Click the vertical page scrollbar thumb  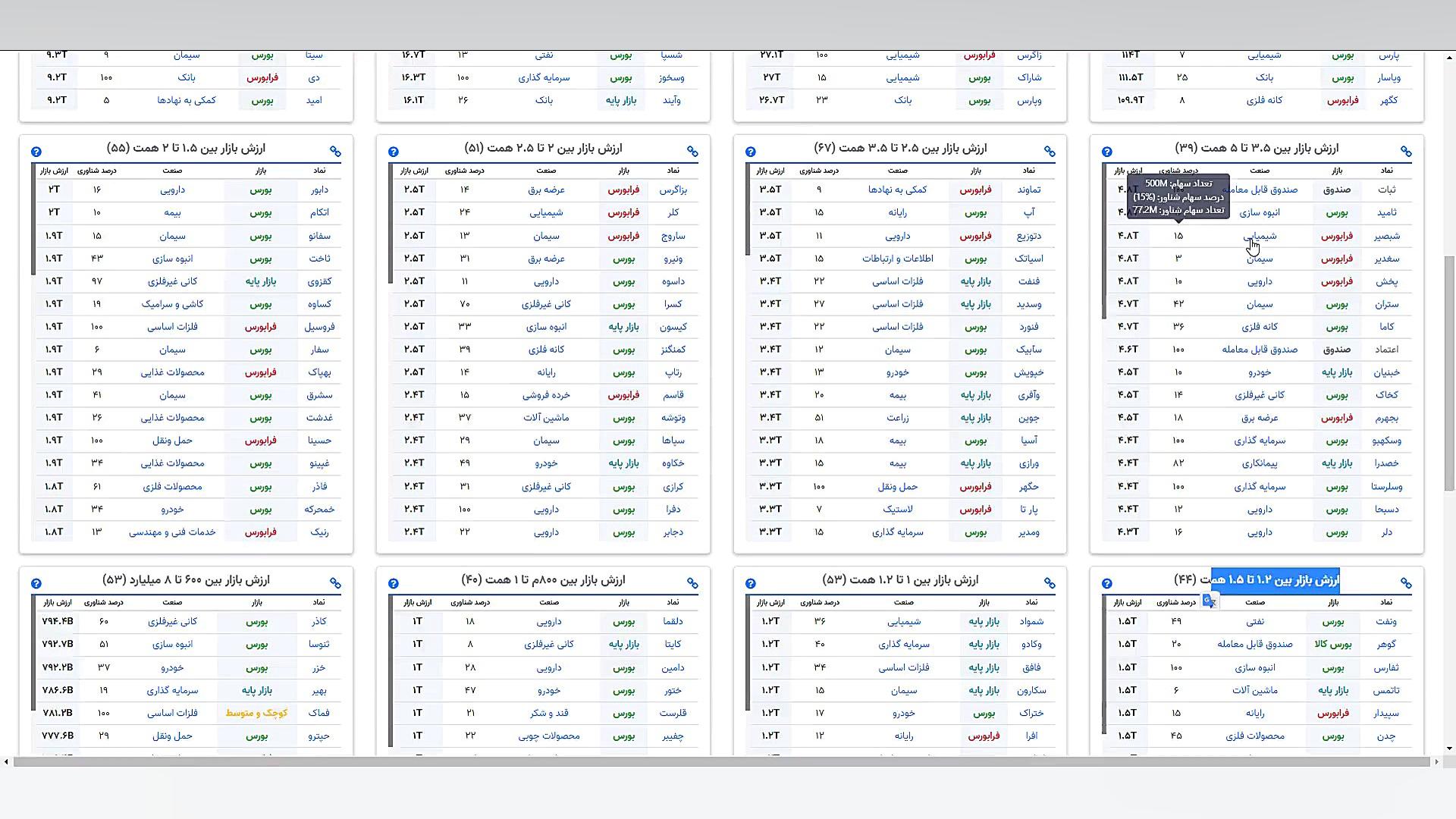pos(1449,373)
